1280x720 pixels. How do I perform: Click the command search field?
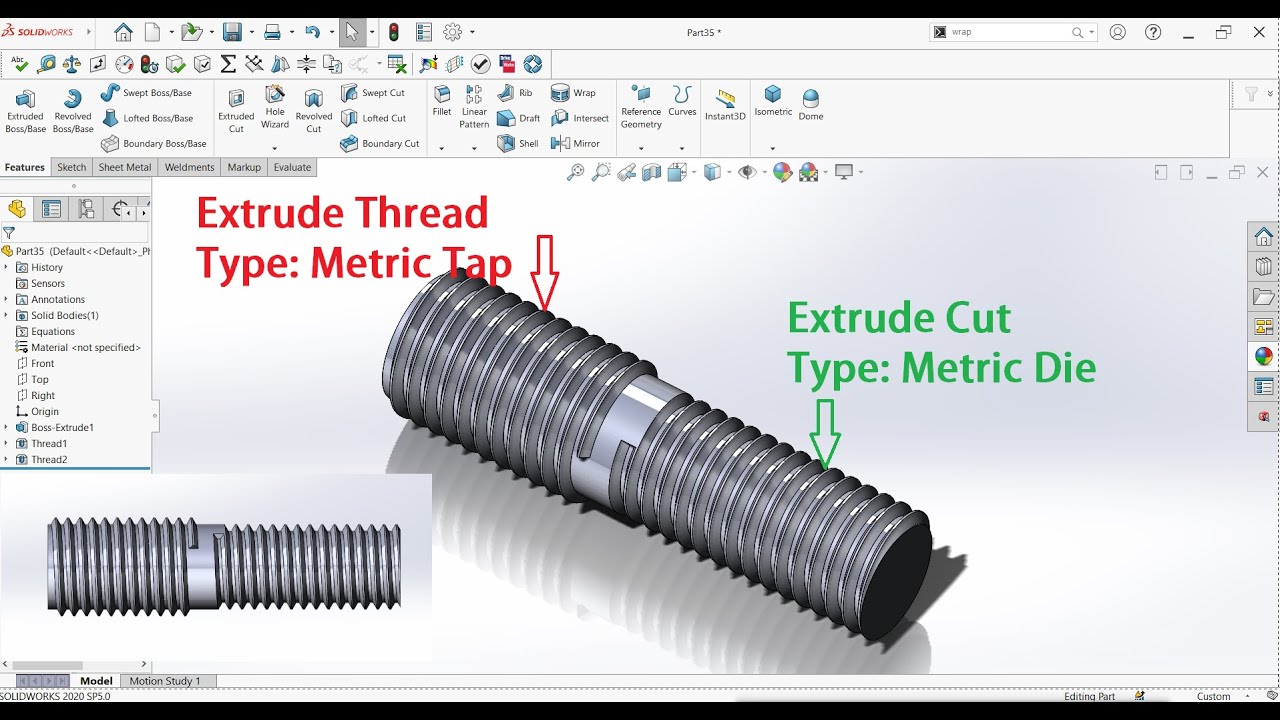click(x=1008, y=32)
